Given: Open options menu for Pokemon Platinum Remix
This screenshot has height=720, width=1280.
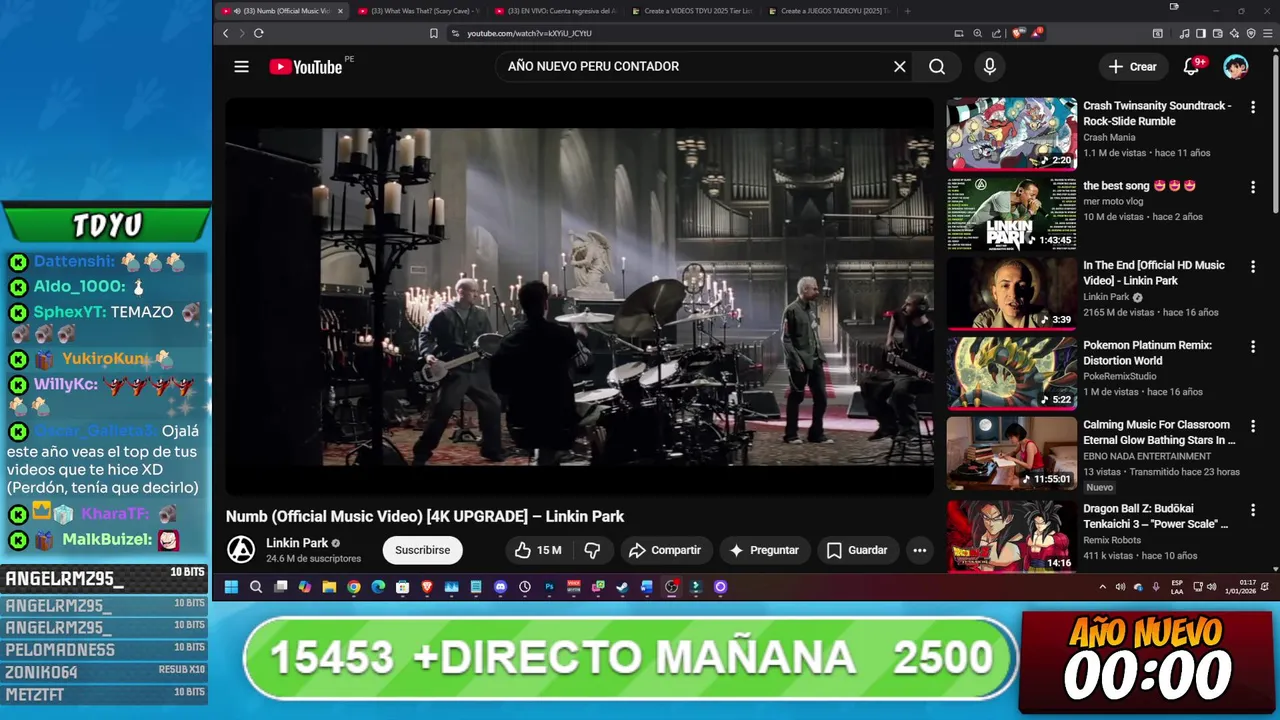Looking at the screenshot, I should coord(1253,347).
